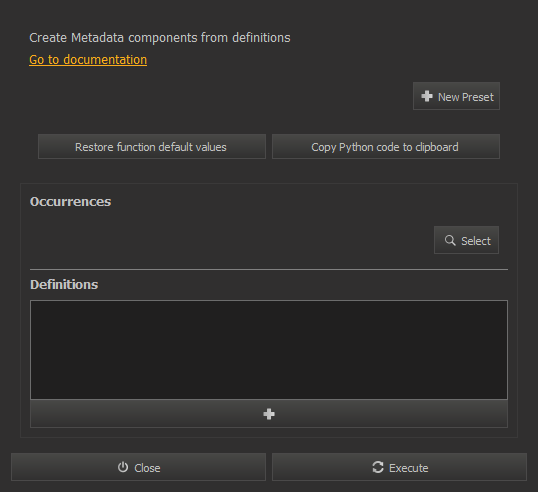
Task: Click the Execute label text
Action: point(409,468)
